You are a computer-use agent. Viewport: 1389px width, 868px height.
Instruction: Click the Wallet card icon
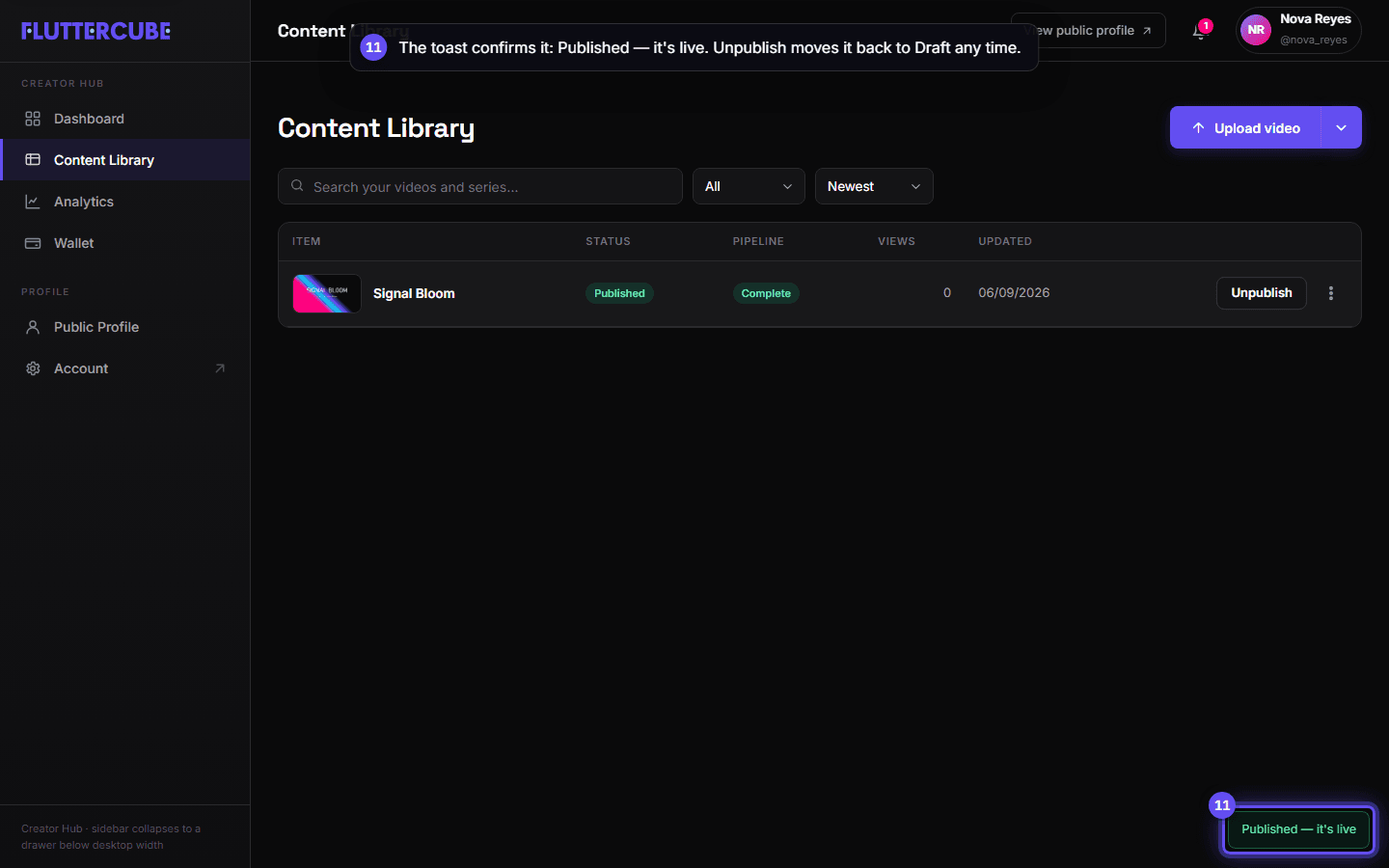coord(33,243)
